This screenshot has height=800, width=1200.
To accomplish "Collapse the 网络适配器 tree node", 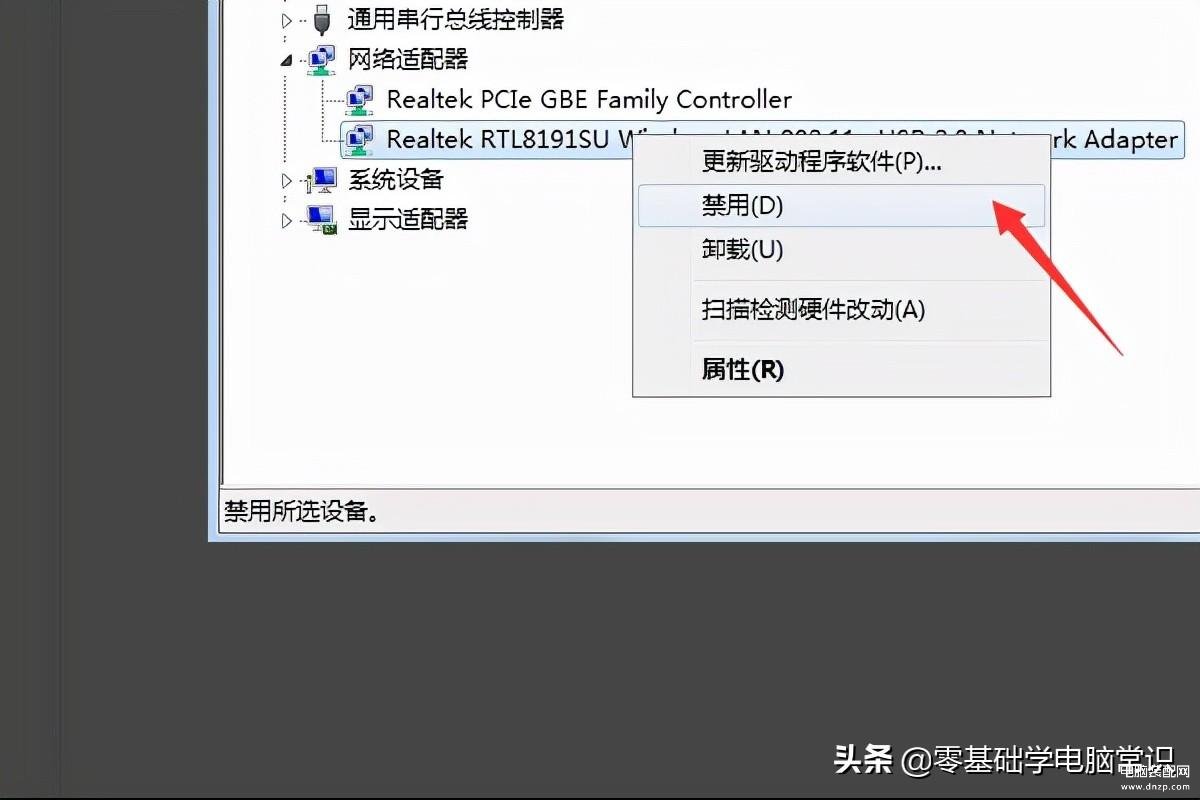I will [x=288, y=61].
